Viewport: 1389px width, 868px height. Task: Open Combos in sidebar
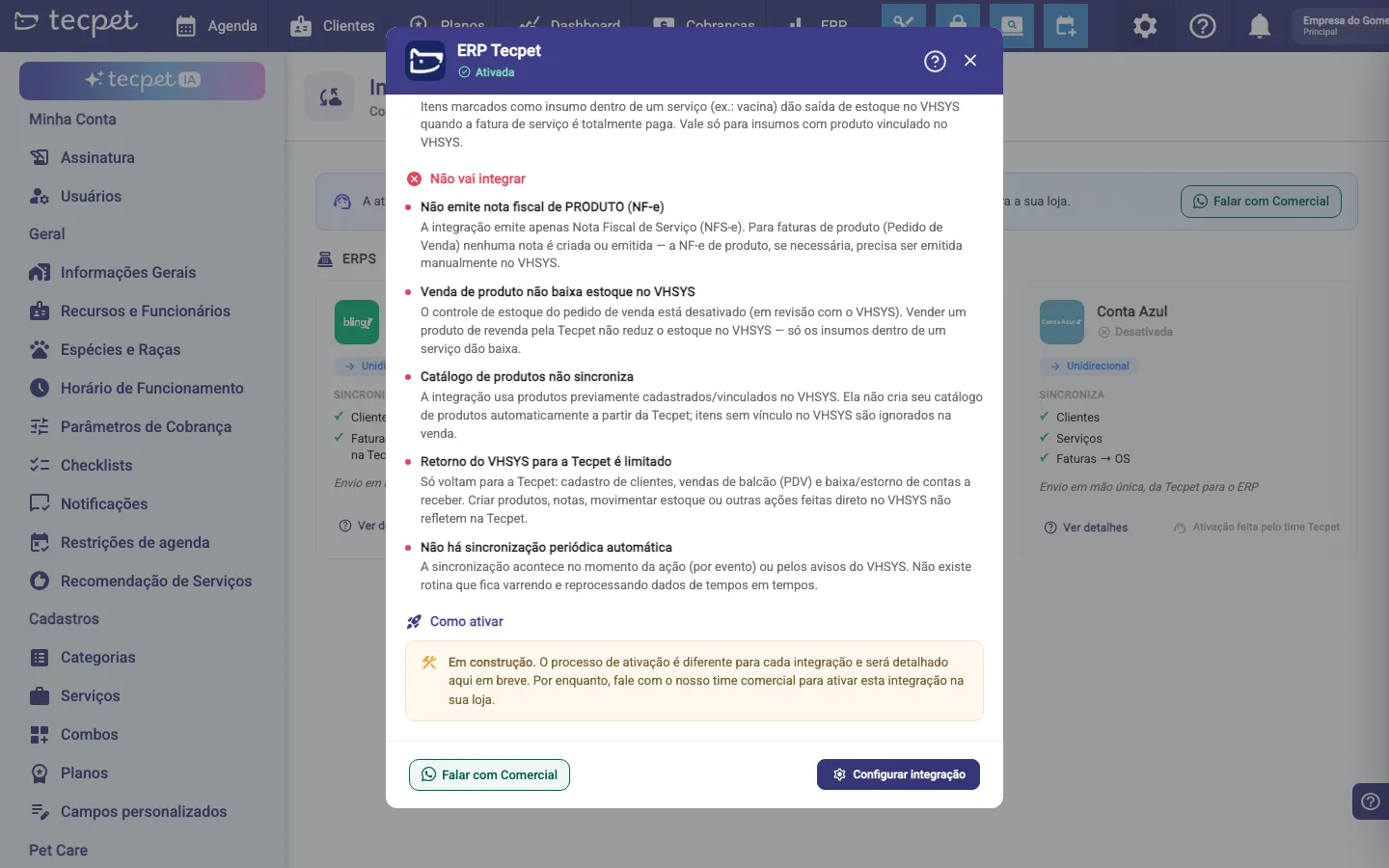coord(90,735)
